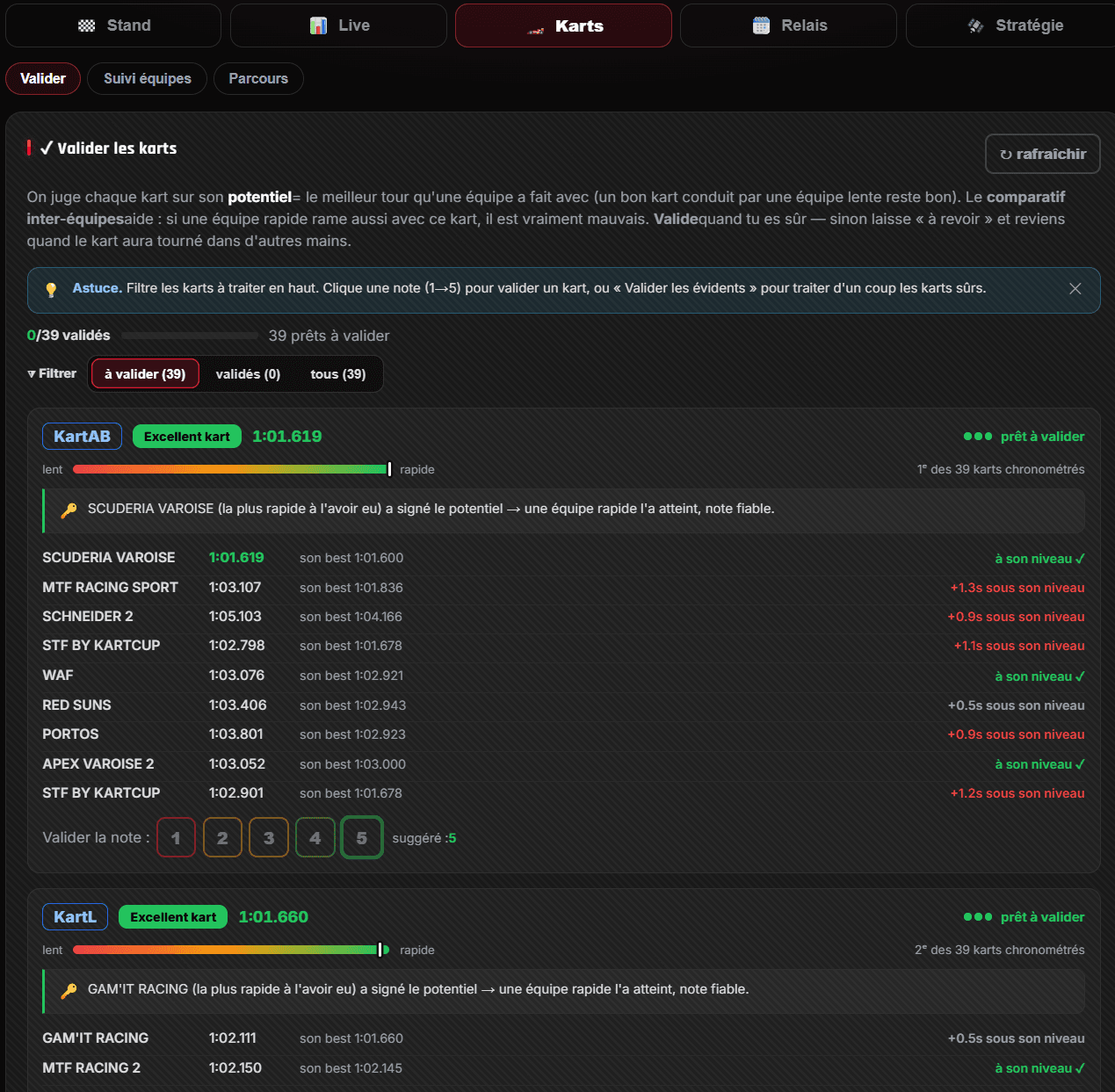1115x1092 pixels.
Task: Validate KartAB with suggested note 5
Action: pos(362,837)
